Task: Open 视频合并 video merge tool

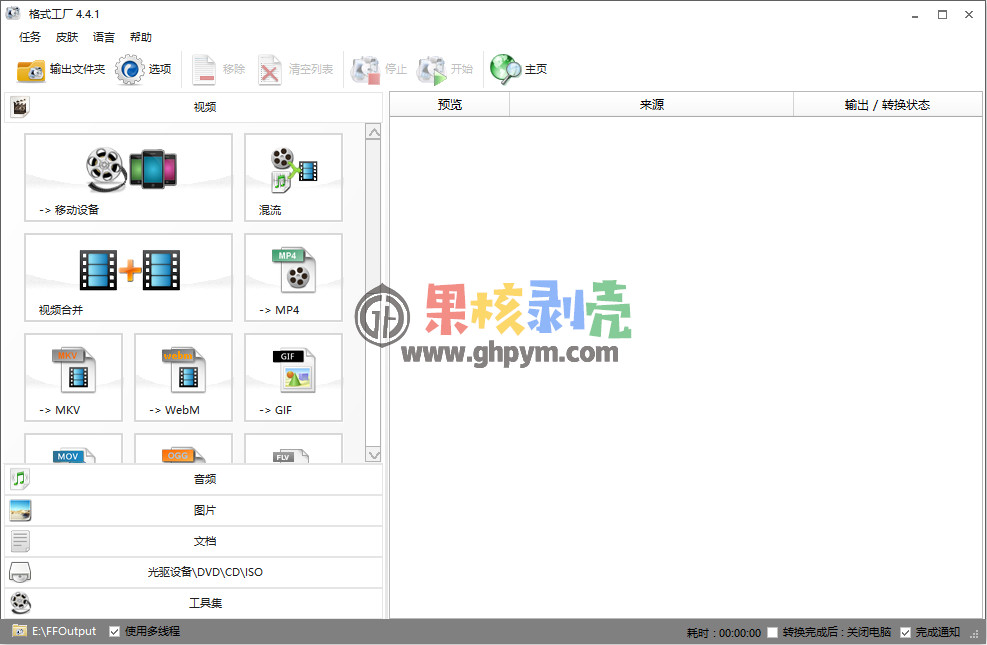Action: (x=128, y=278)
